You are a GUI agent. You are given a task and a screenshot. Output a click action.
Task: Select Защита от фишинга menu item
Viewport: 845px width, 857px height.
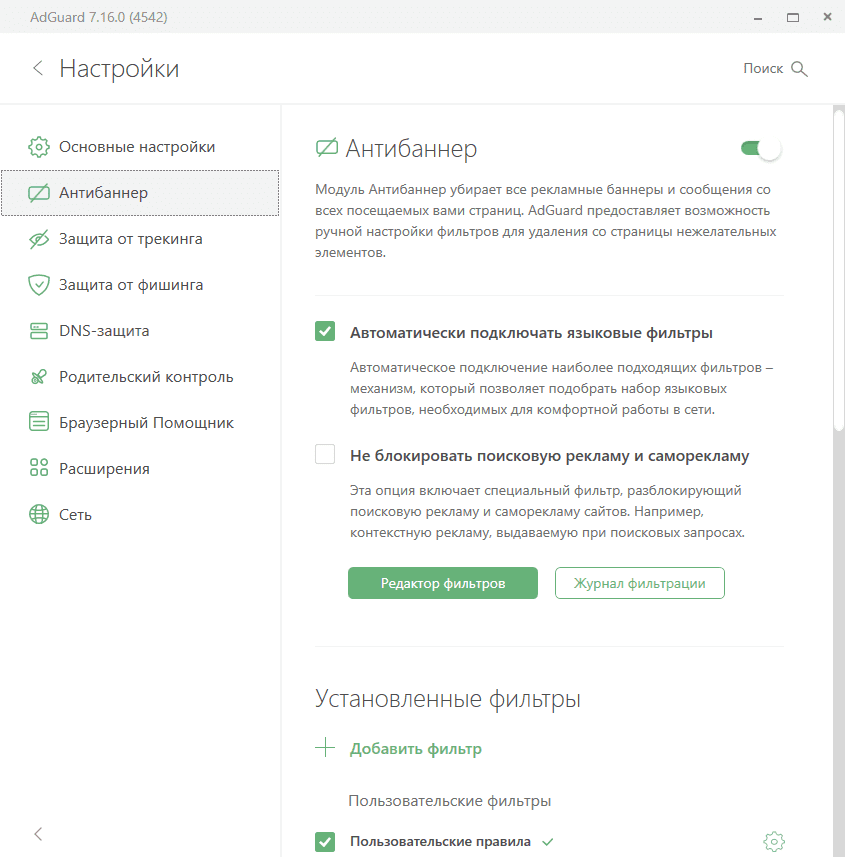(140, 285)
